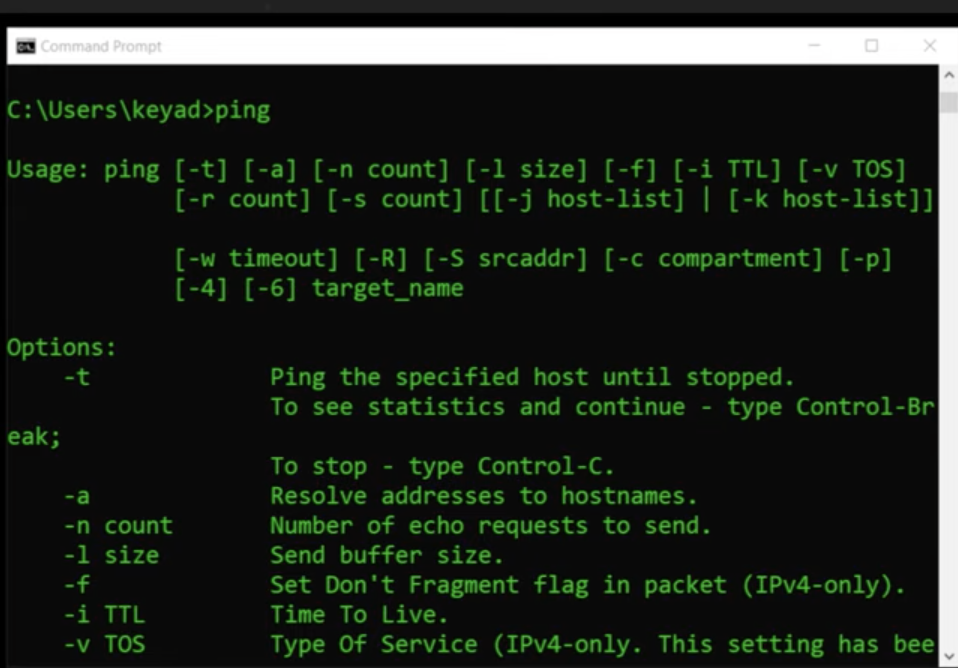Click the wrapped 'eak;' text
This screenshot has width=958, height=668.
[34, 437]
